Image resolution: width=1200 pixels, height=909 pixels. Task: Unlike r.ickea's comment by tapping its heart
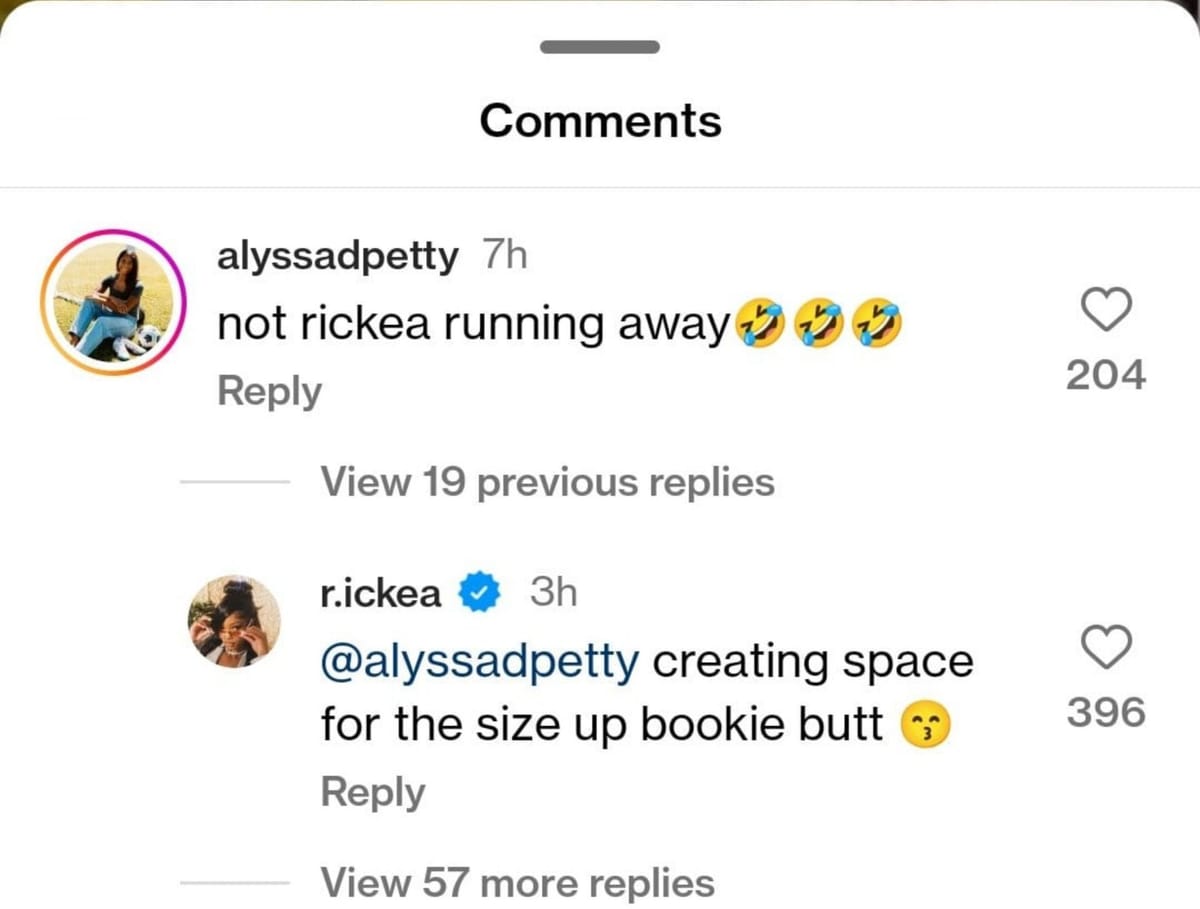tap(1106, 650)
